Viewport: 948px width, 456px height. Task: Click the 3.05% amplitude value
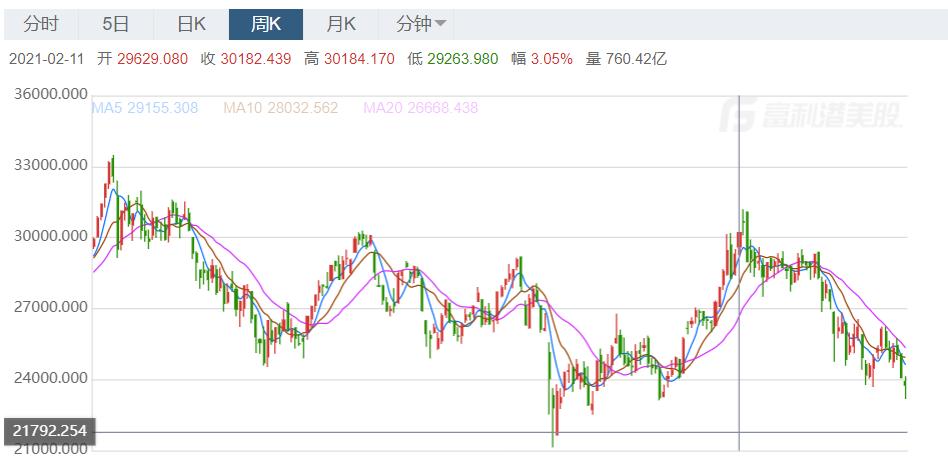coord(555,59)
